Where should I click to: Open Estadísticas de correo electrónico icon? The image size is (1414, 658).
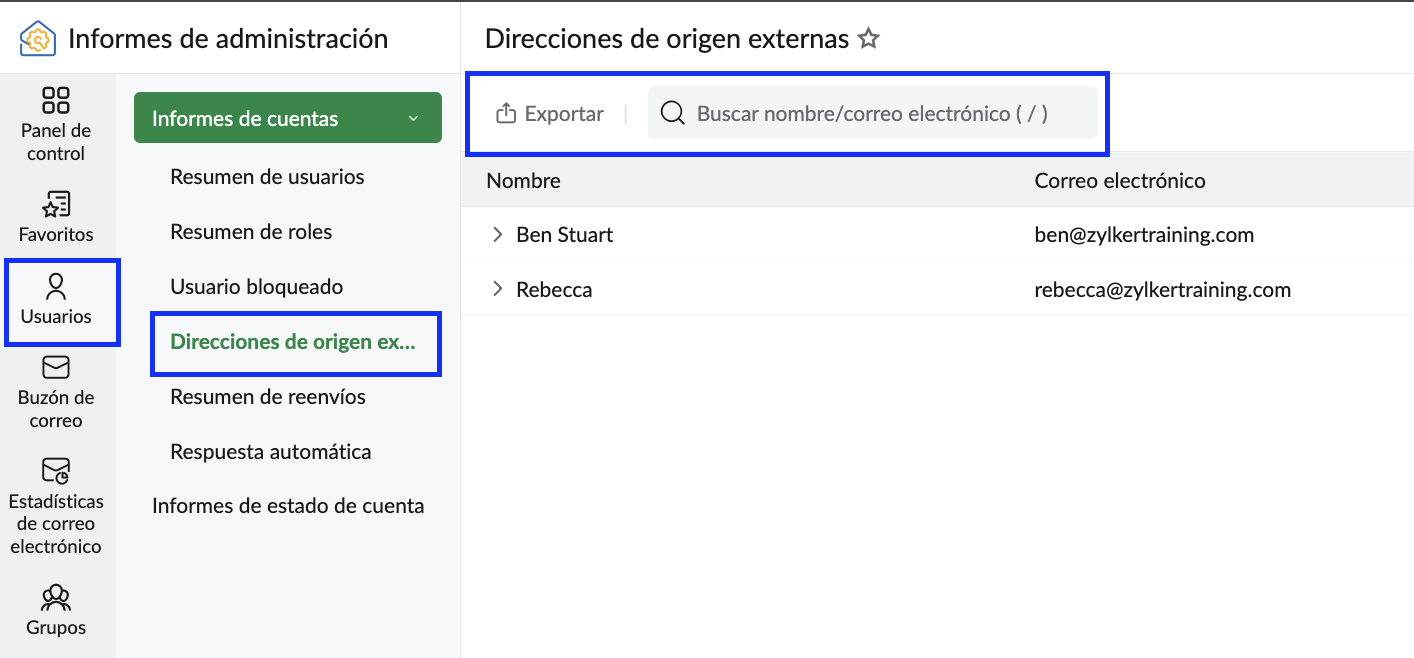(56, 471)
